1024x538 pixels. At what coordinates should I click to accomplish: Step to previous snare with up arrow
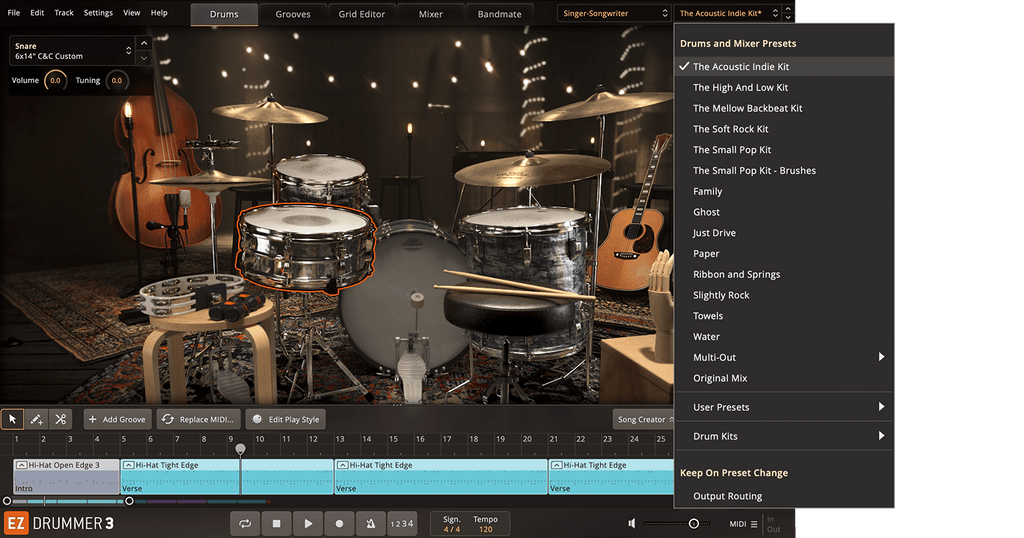click(144, 43)
